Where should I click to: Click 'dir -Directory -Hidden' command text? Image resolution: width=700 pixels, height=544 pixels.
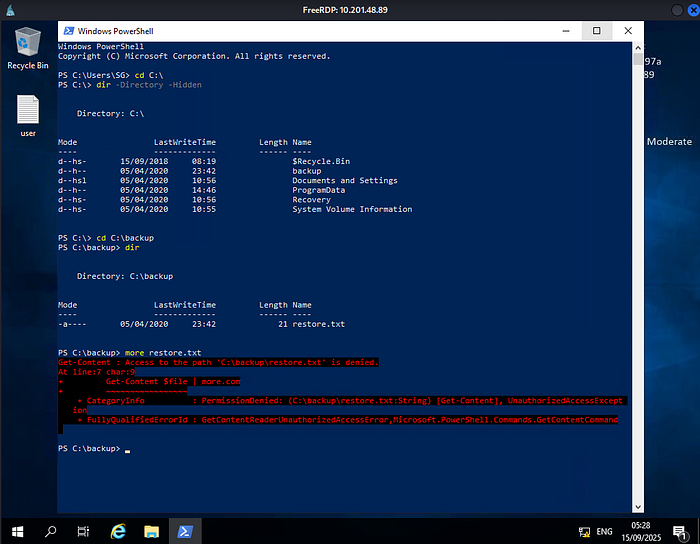point(149,85)
